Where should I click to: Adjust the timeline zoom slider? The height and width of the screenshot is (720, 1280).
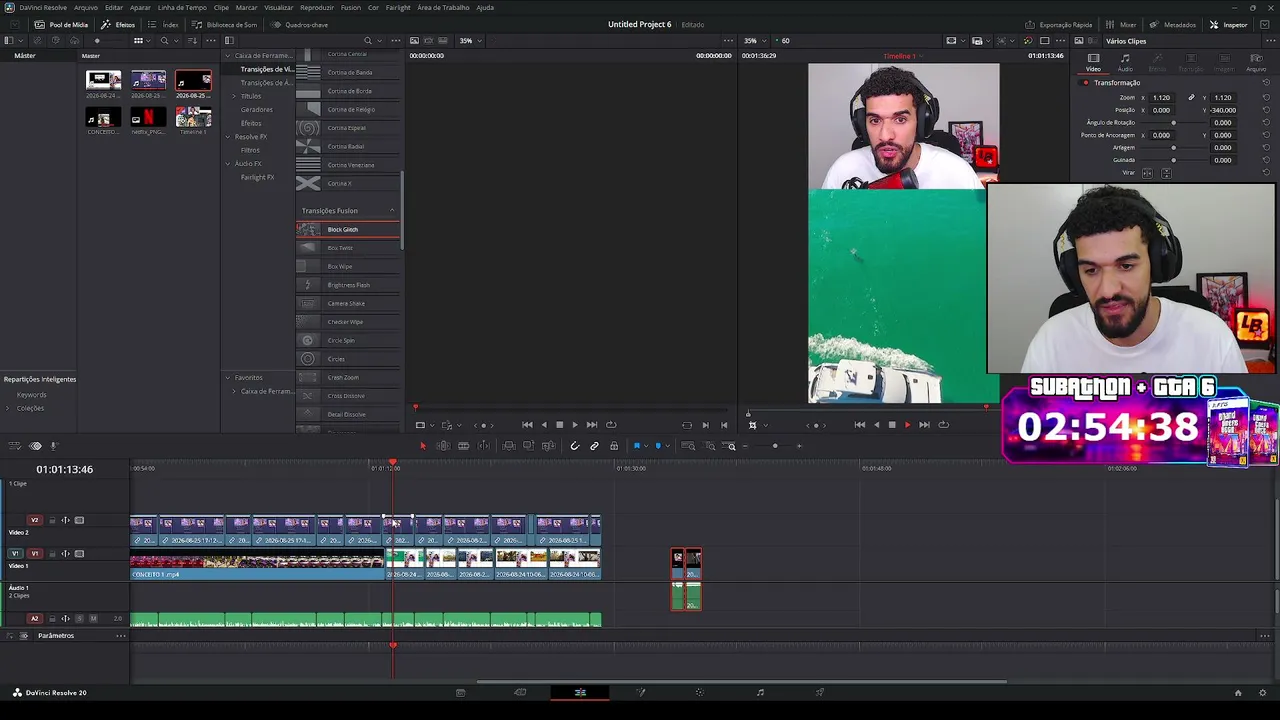[774, 446]
